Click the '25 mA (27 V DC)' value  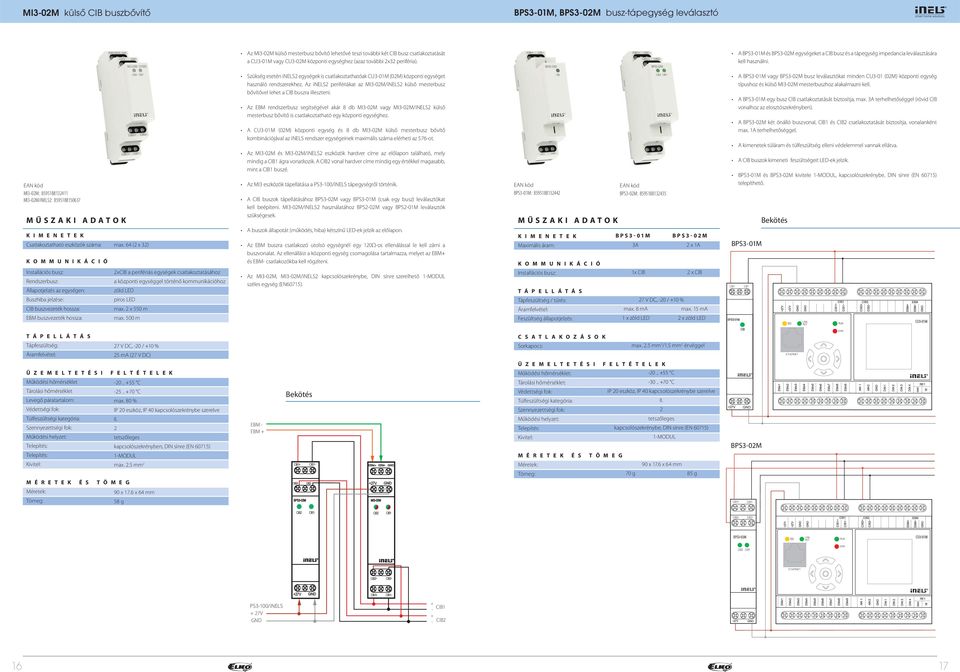click(132, 355)
